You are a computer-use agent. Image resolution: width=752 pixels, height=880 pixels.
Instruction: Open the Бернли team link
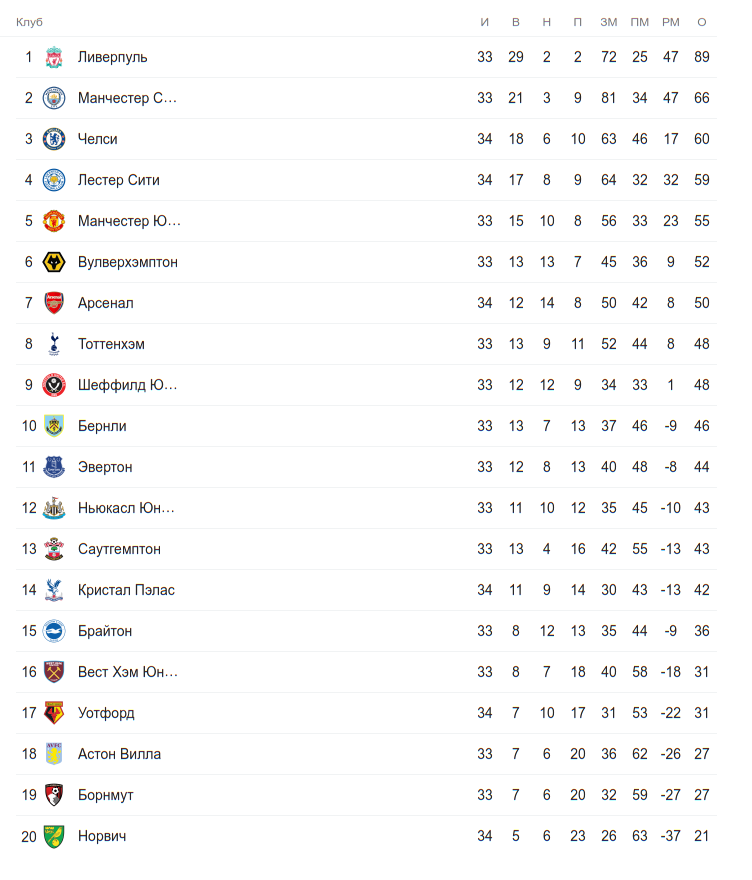click(102, 426)
